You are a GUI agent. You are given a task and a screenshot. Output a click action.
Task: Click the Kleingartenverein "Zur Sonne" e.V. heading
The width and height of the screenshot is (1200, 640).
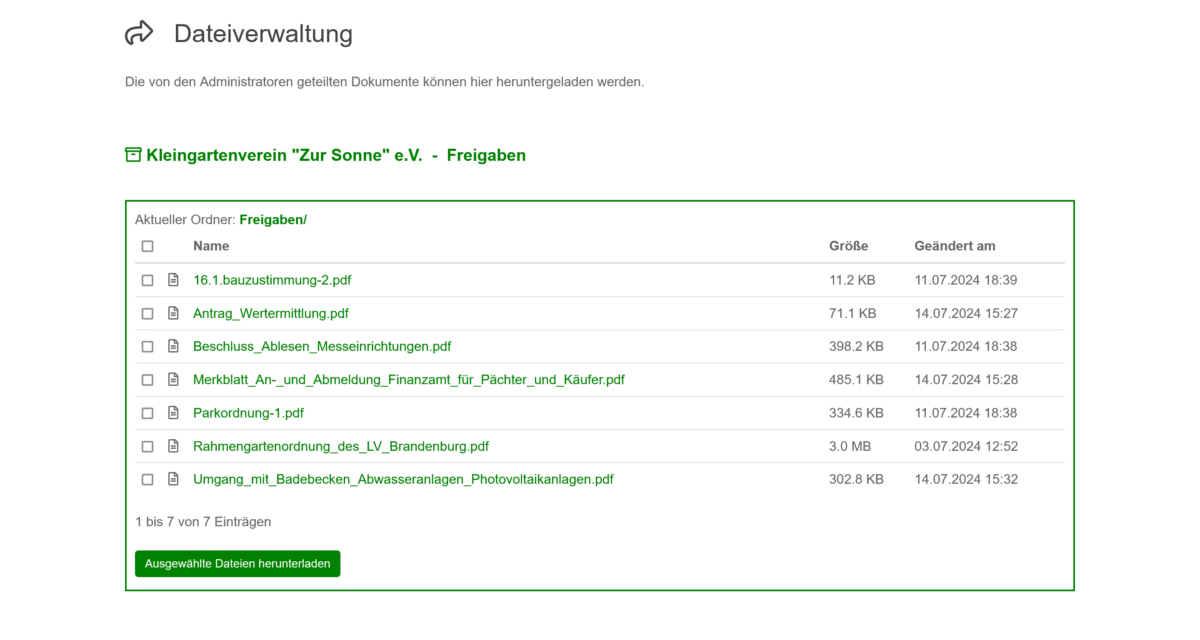click(x=284, y=155)
